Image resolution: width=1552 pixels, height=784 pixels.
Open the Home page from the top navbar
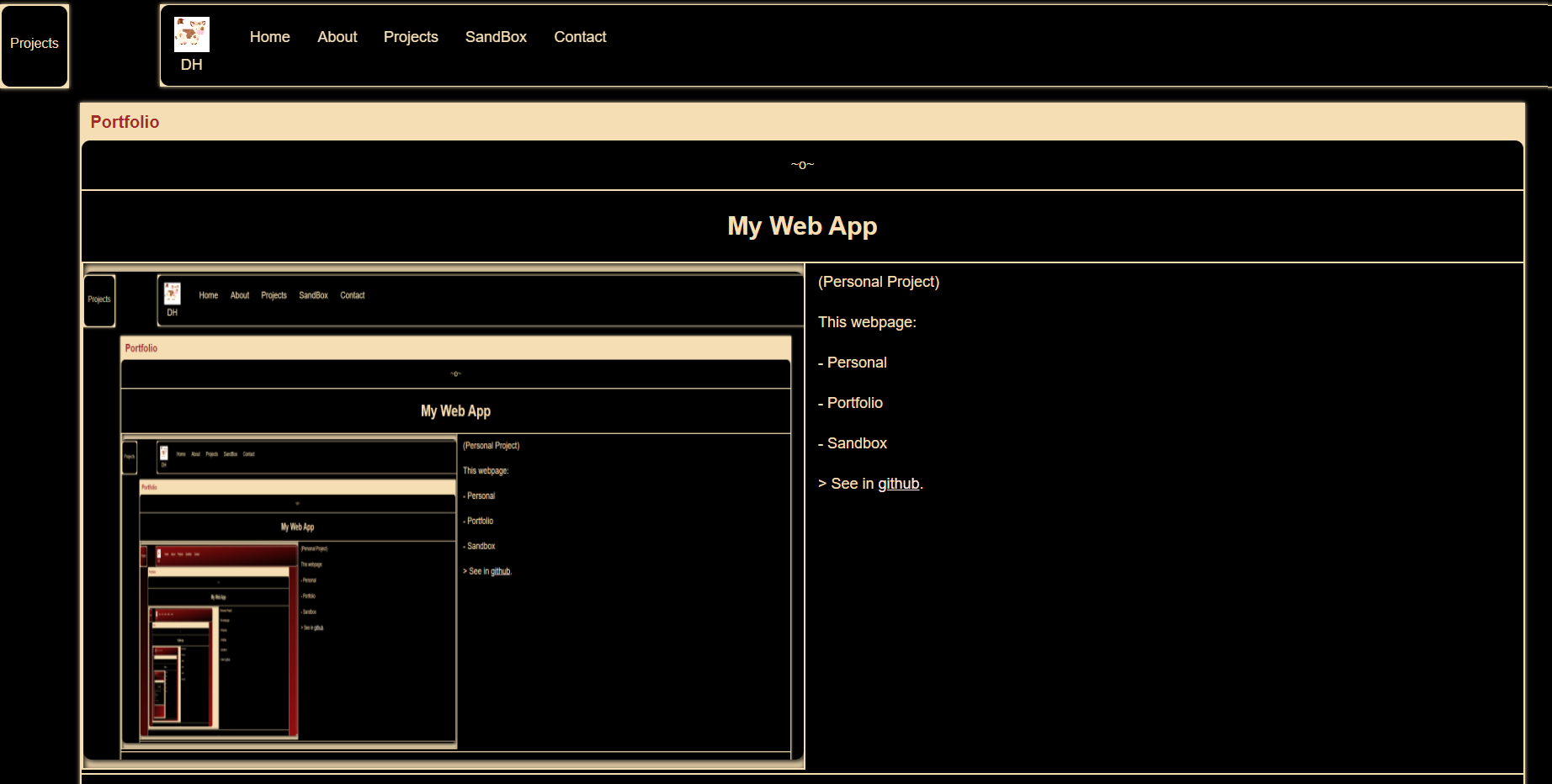click(269, 37)
